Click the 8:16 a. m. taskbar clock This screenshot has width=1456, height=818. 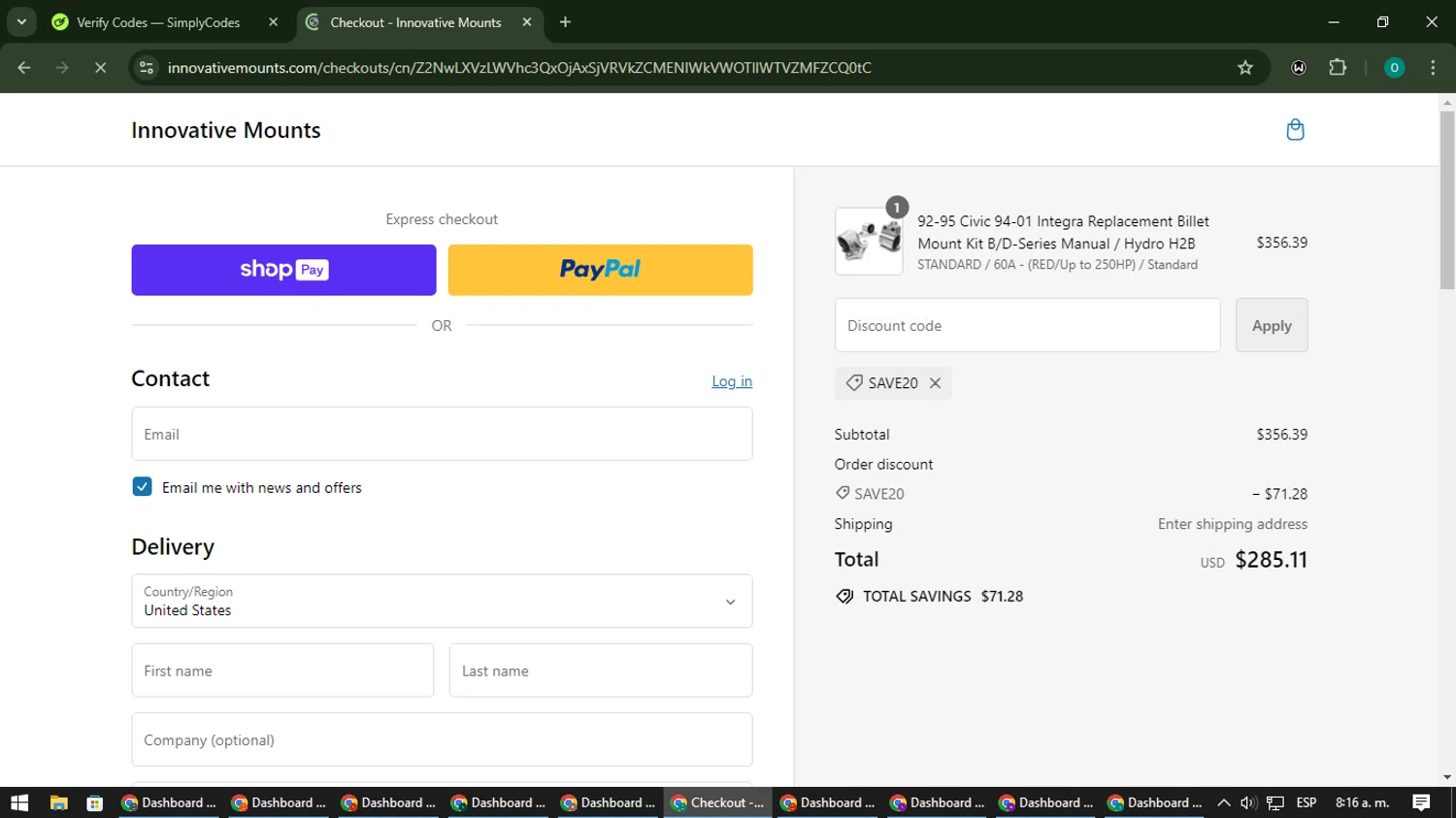pyautogui.click(x=1362, y=802)
